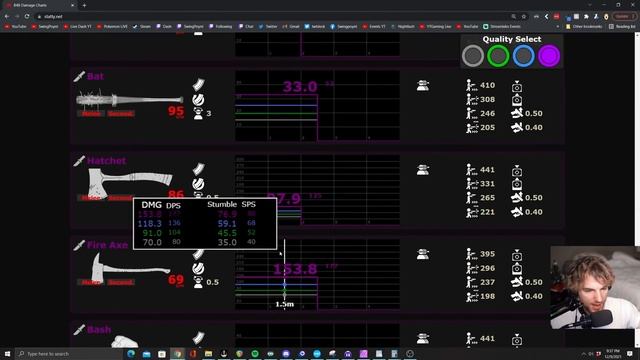
Task: Click the melee knife icon beside Bash
Action: click(79, 329)
